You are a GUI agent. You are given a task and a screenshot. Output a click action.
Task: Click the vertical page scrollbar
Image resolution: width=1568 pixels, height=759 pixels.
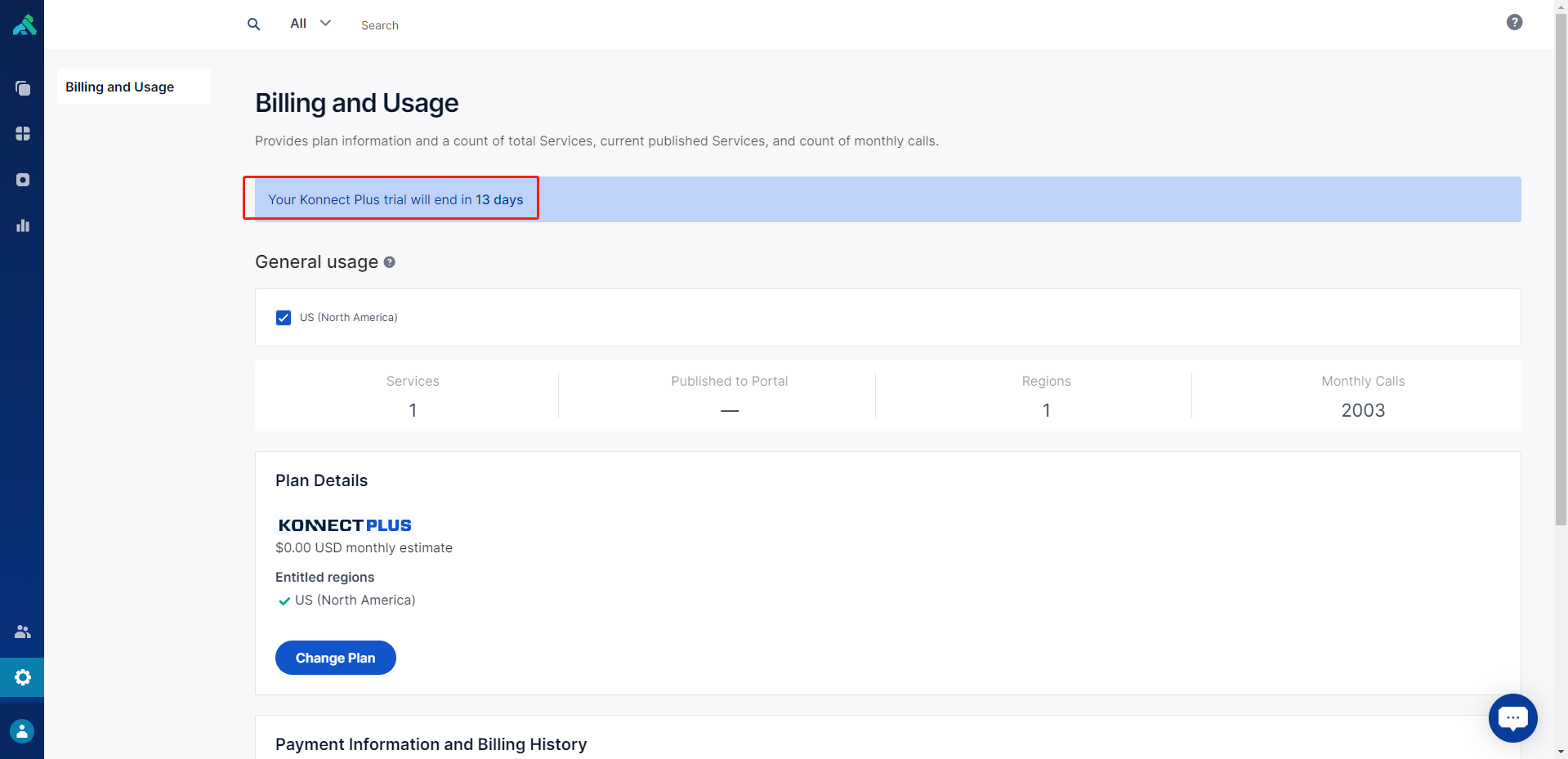click(x=1561, y=270)
